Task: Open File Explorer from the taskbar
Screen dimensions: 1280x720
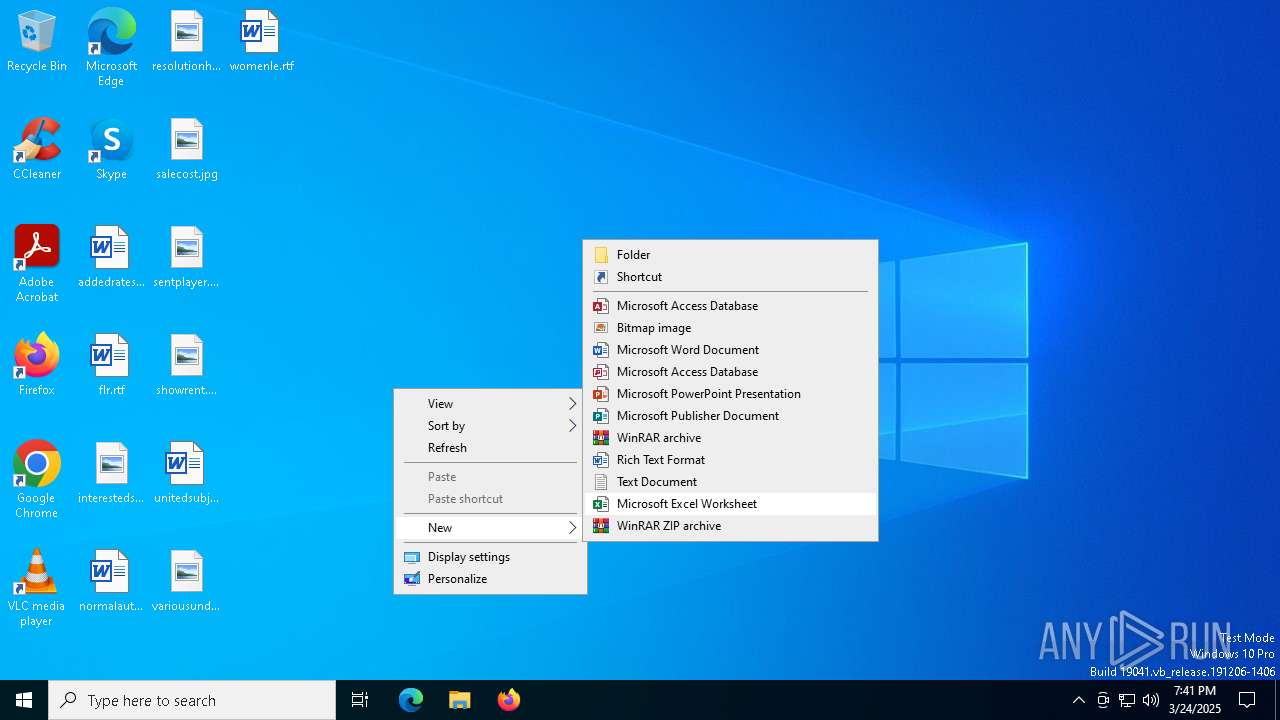Action: coord(460,700)
